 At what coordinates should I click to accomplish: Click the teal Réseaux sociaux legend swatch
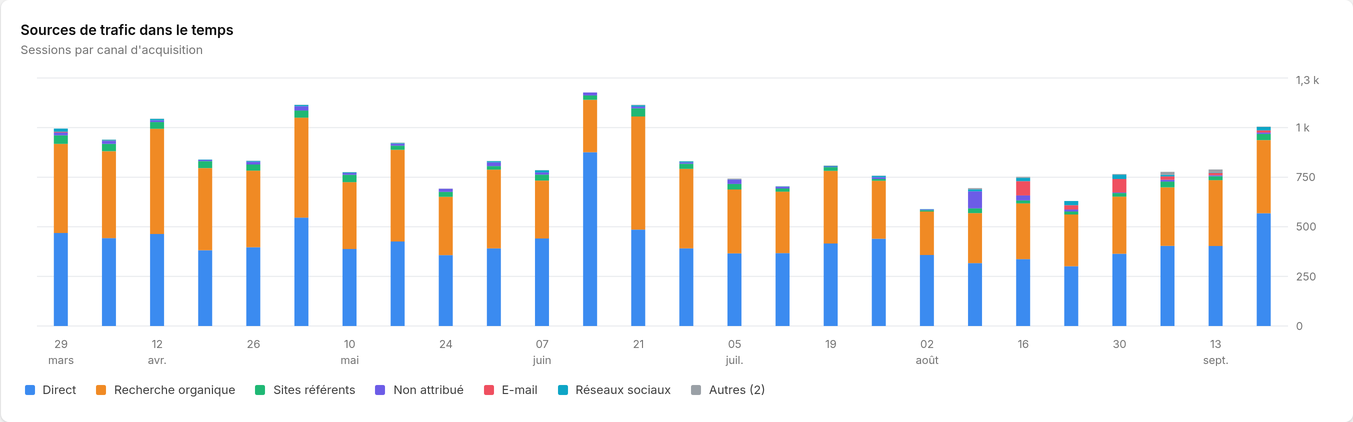coord(562,390)
